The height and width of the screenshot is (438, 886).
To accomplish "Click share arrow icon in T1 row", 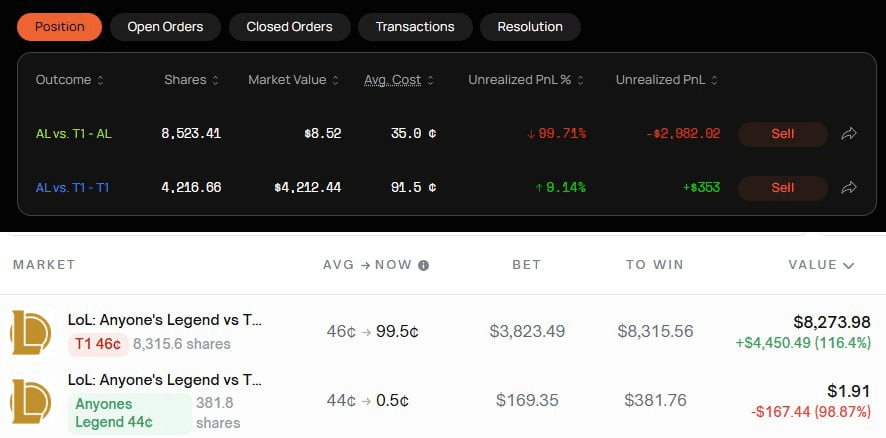I will (849, 187).
